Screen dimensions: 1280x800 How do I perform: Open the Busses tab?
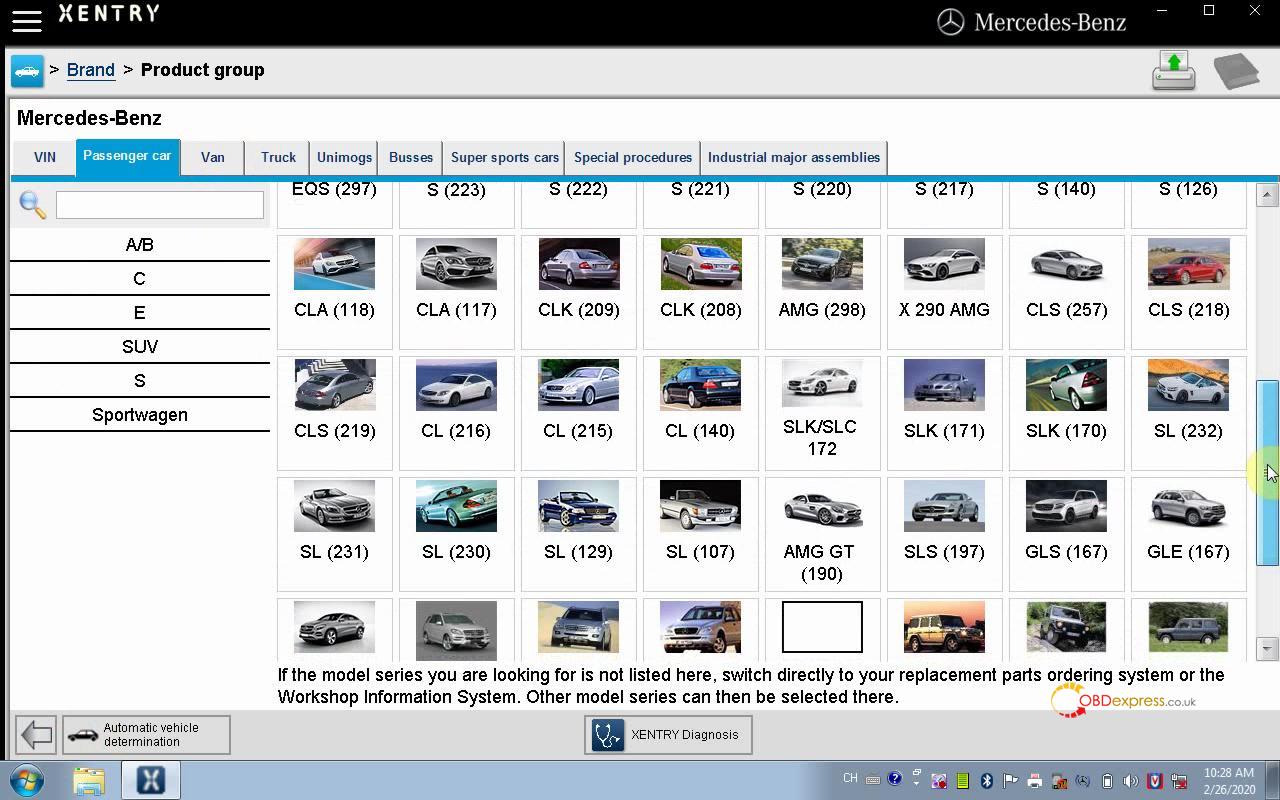411,157
